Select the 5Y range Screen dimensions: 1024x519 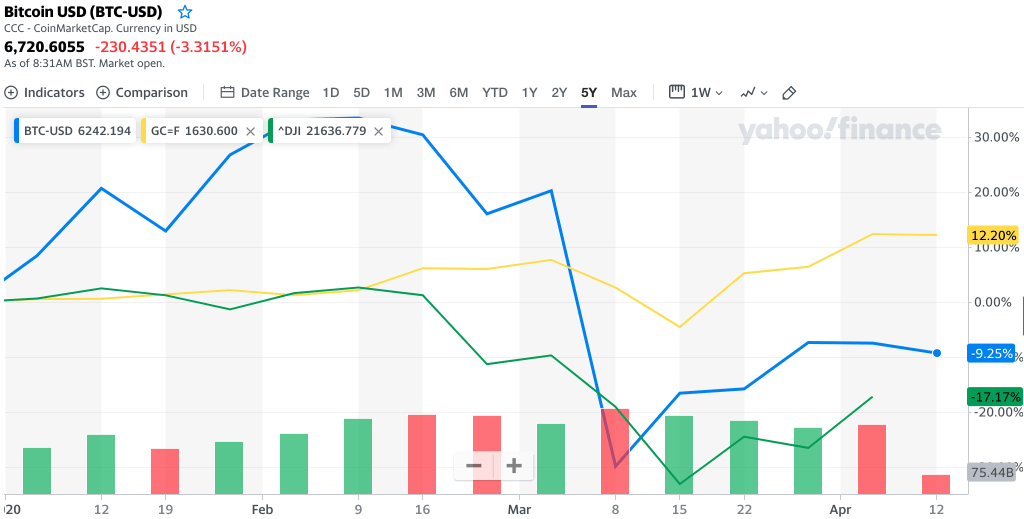click(589, 92)
